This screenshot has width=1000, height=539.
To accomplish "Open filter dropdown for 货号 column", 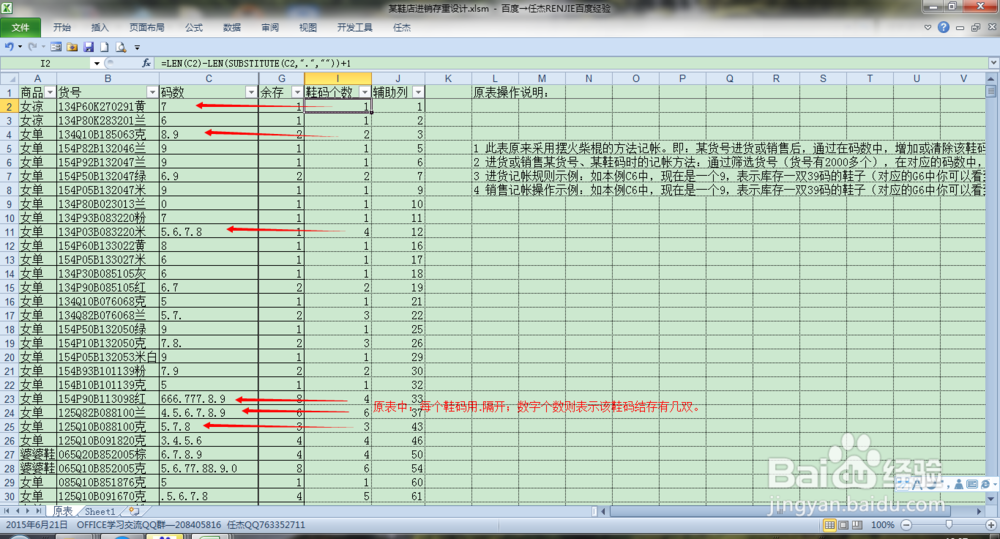I will coord(152,92).
